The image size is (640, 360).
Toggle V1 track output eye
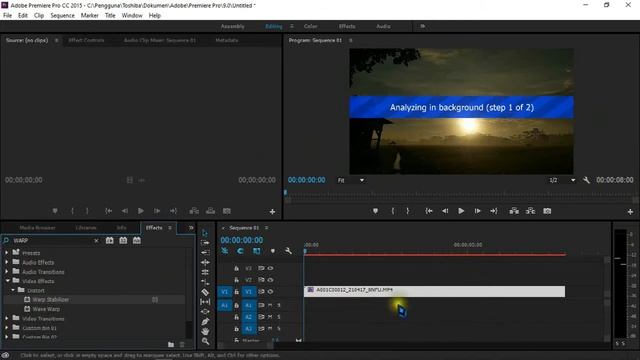coord(270,291)
